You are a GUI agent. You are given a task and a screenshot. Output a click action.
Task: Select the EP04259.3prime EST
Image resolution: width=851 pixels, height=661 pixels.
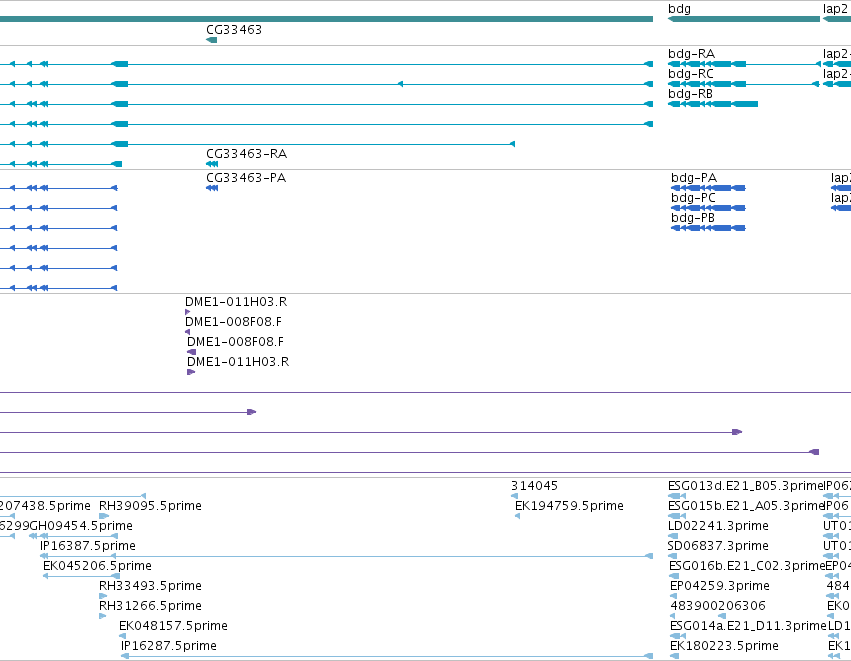click(673, 596)
